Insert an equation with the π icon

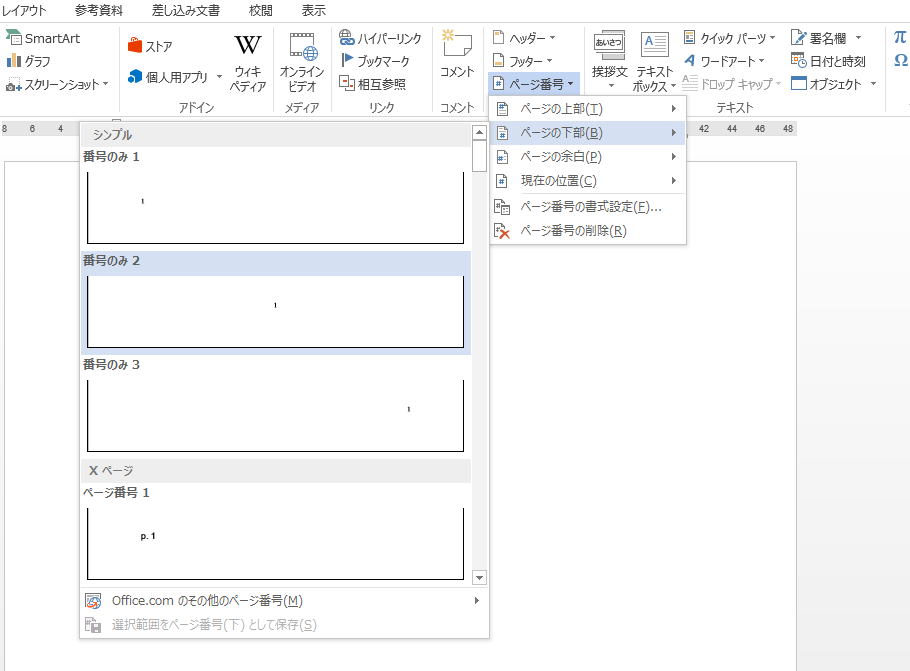(x=900, y=37)
